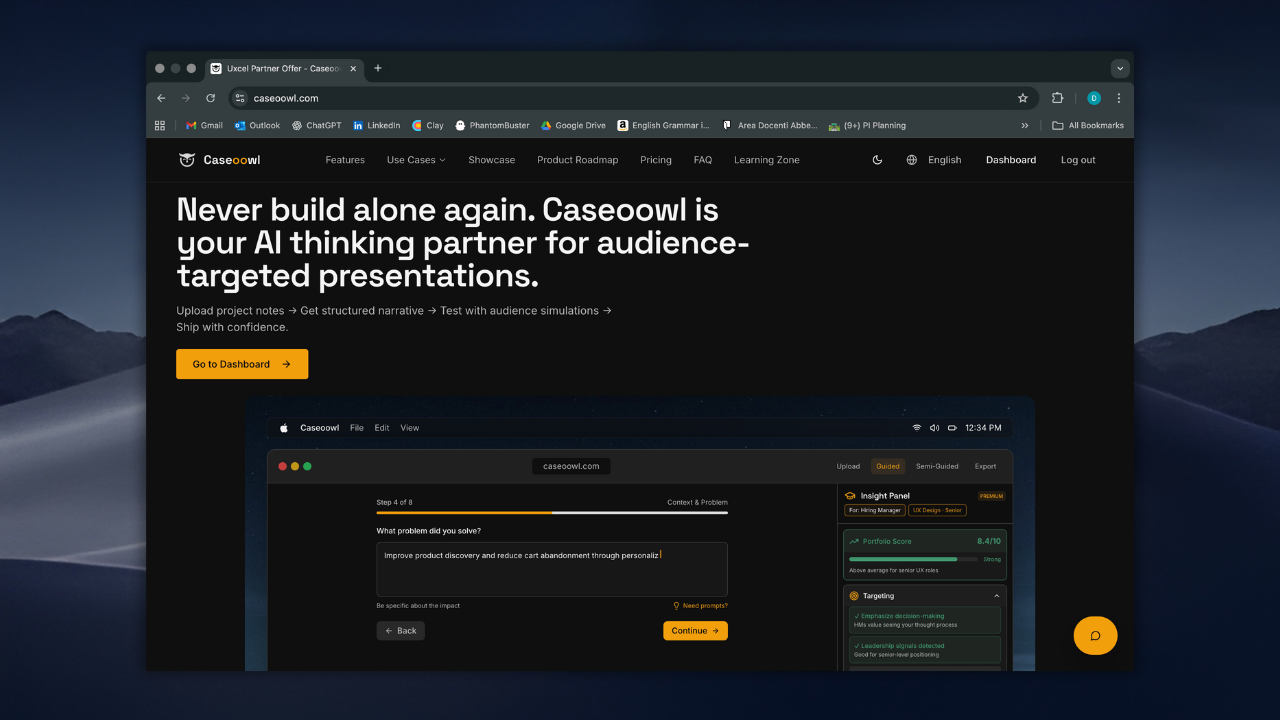Collapse the Targeting section chevron
The height and width of the screenshot is (720, 1280).
(996, 596)
